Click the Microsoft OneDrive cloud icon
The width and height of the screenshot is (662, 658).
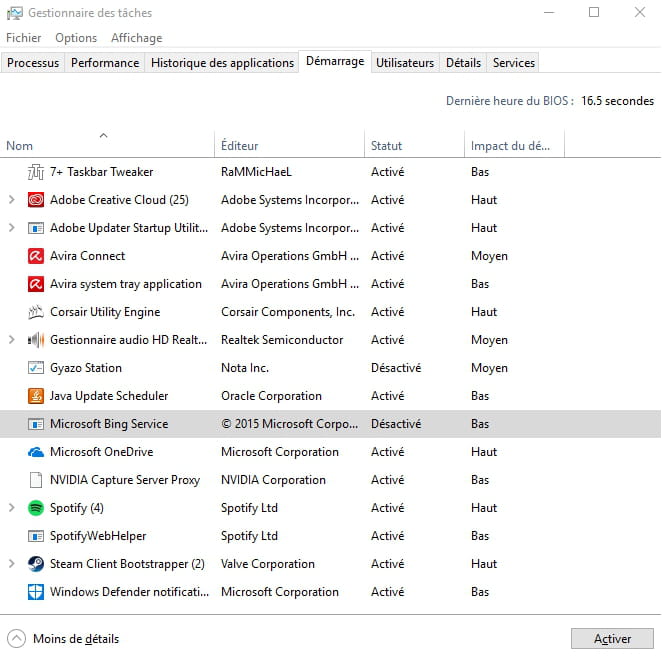click(36, 452)
